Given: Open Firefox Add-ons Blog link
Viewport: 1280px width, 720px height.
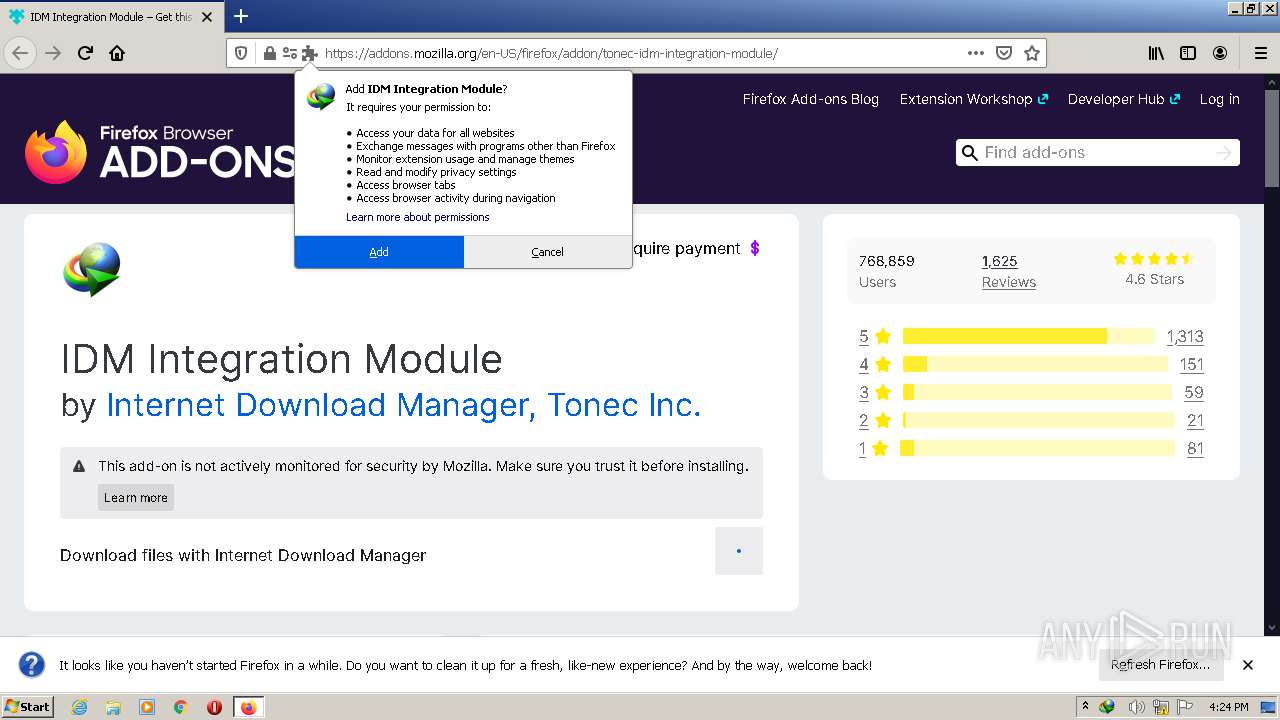Looking at the screenshot, I should (810, 99).
